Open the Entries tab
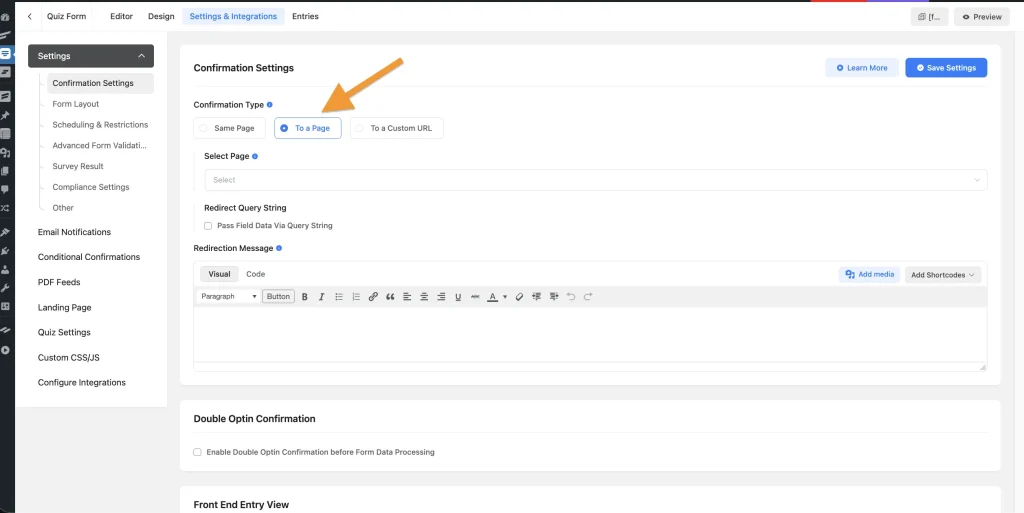The height and width of the screenshot is (513, 1024). (306, 16)
